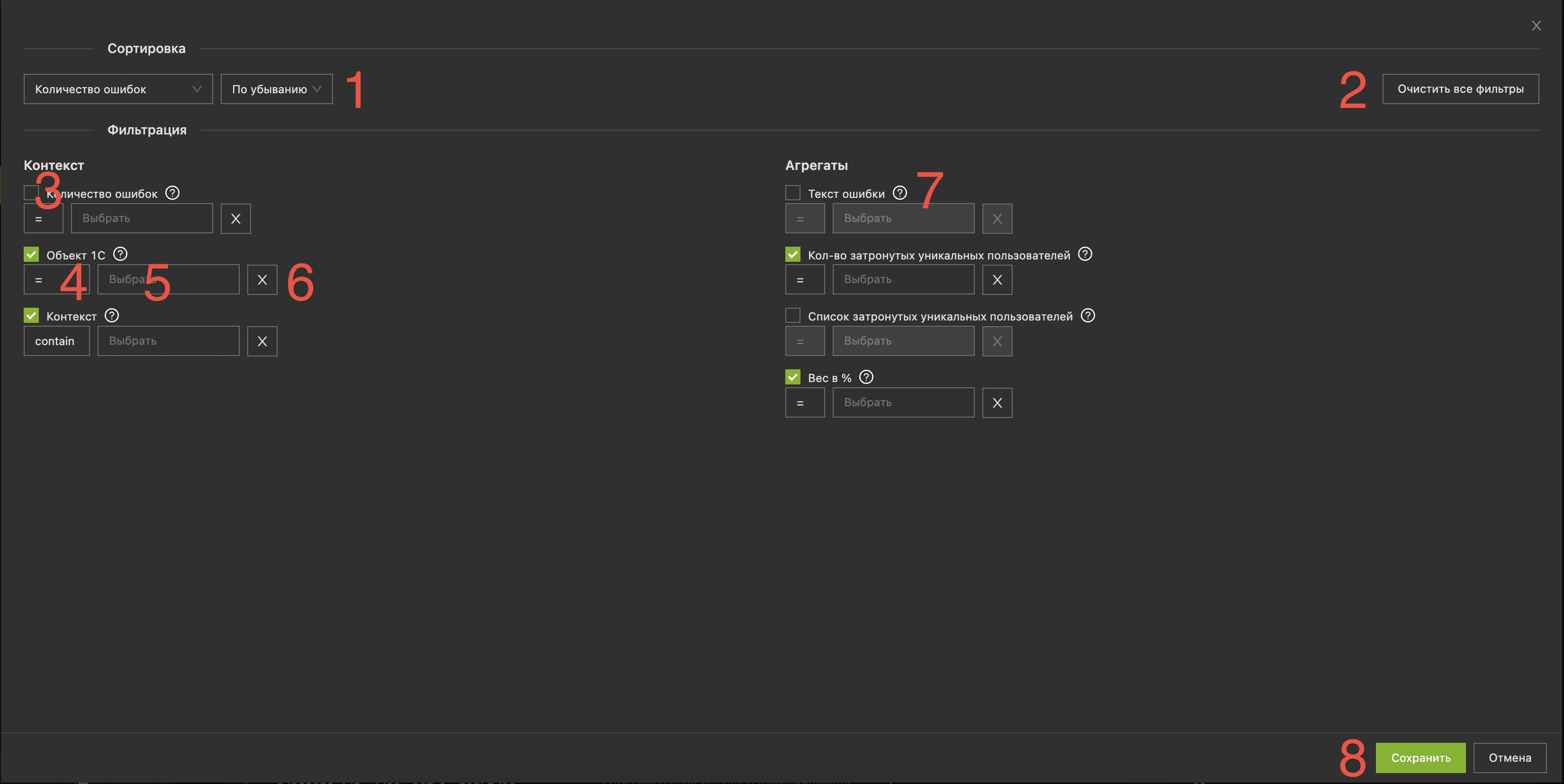Open the operator selector for Количество ошибок
The width and height of the screenshot is (1564, 784).
(x=43, y=218)
